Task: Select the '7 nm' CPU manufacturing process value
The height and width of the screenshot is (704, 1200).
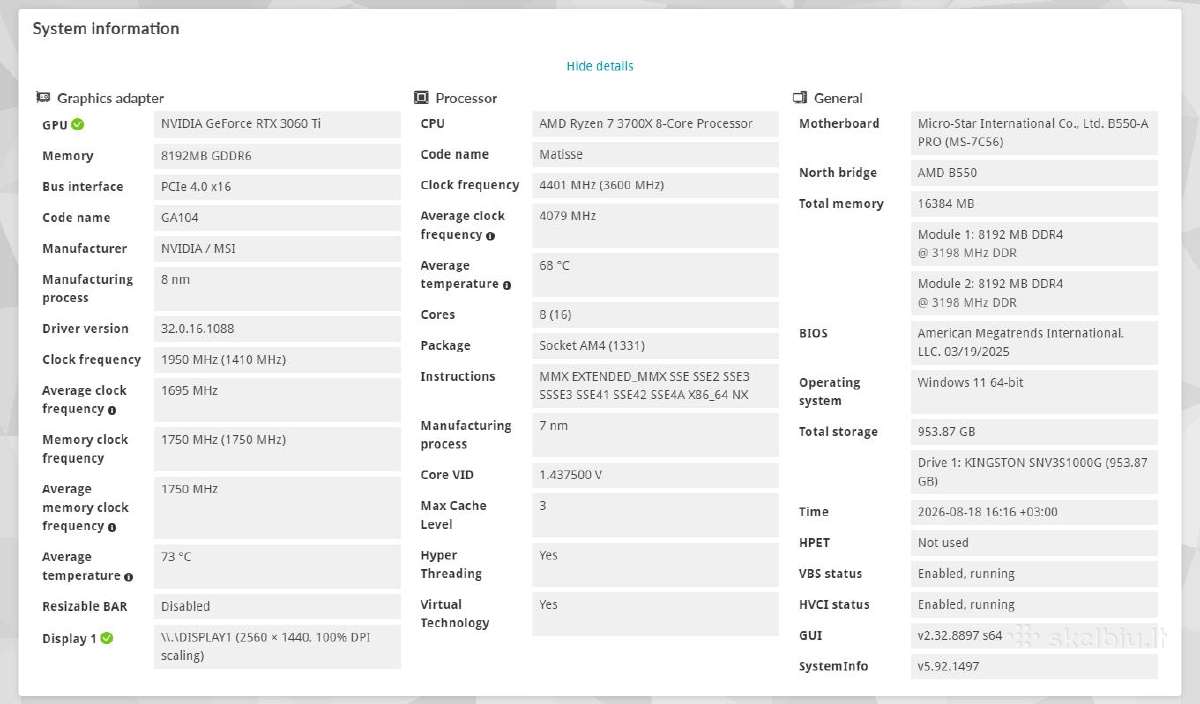Action: coord(655,434)
